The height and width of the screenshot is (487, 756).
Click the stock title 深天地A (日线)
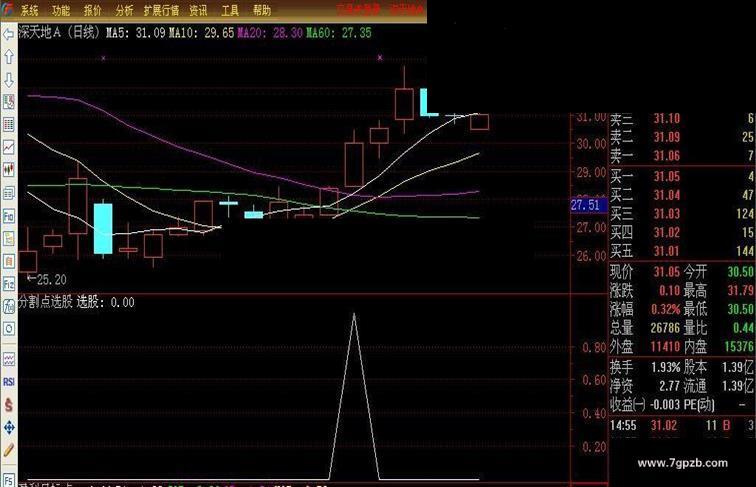click(x=60, y=33)
